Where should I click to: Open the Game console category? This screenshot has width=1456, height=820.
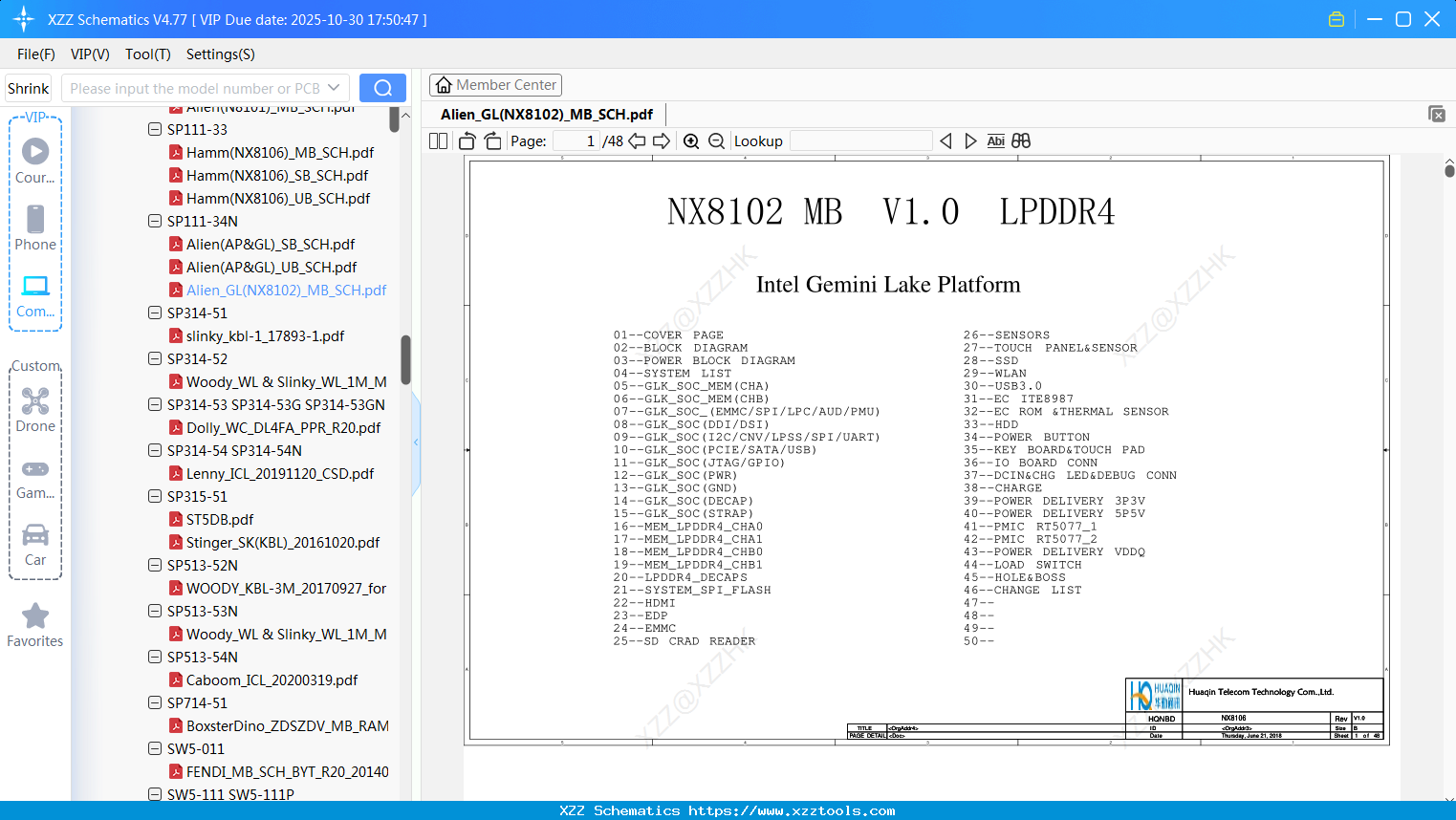coord(35,478)
